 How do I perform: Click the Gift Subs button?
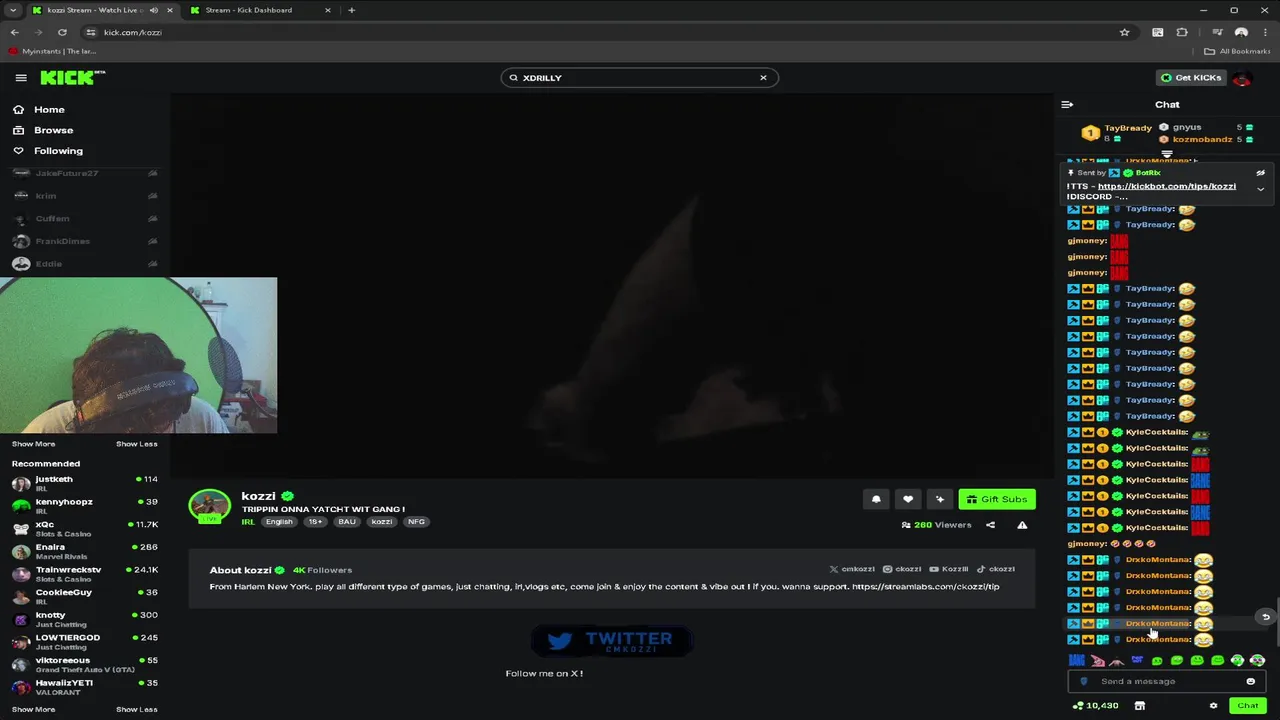coord(997,499)
